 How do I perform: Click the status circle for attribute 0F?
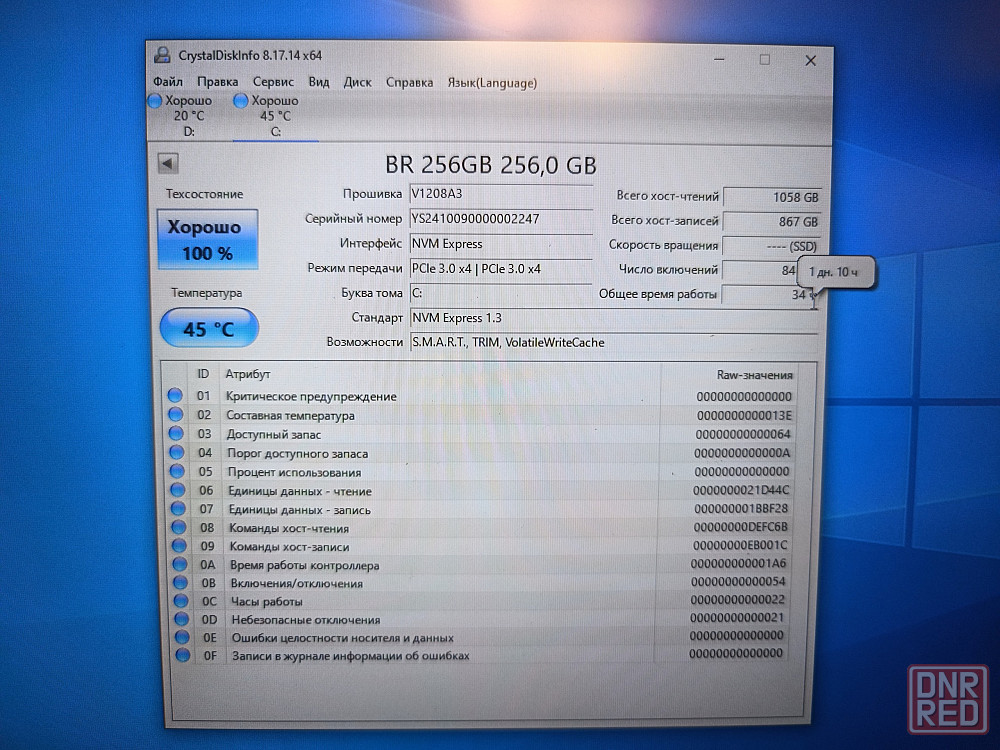[182, 655]
